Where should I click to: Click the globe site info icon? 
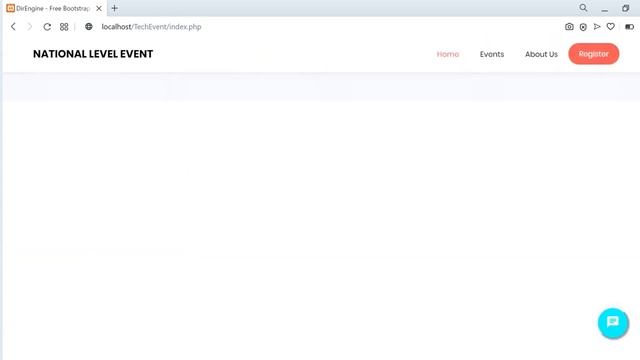[x=89, y=27]
